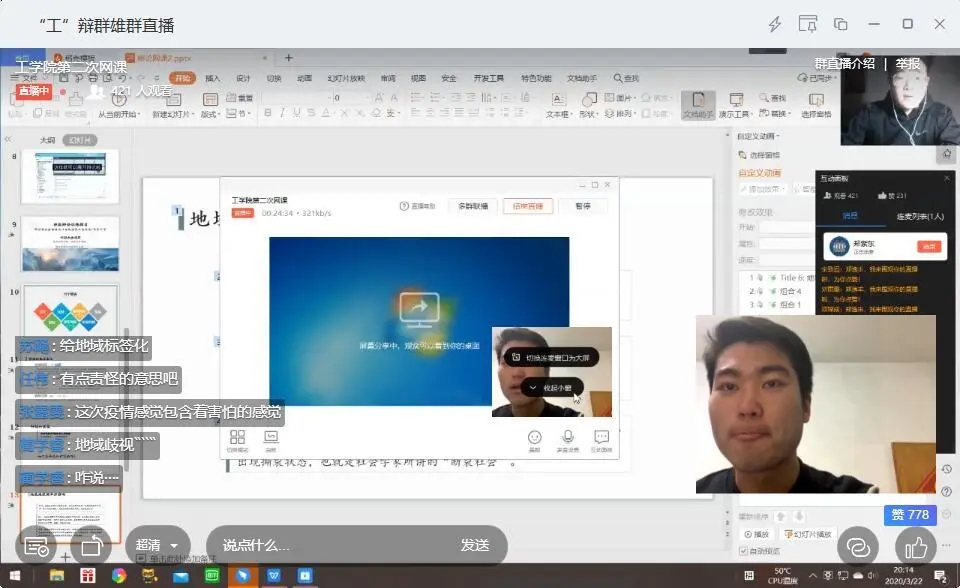Select the slide 10 thumbnail with colored diamonds
Viewport: 960px width, 588px height.
pos(70,311)
